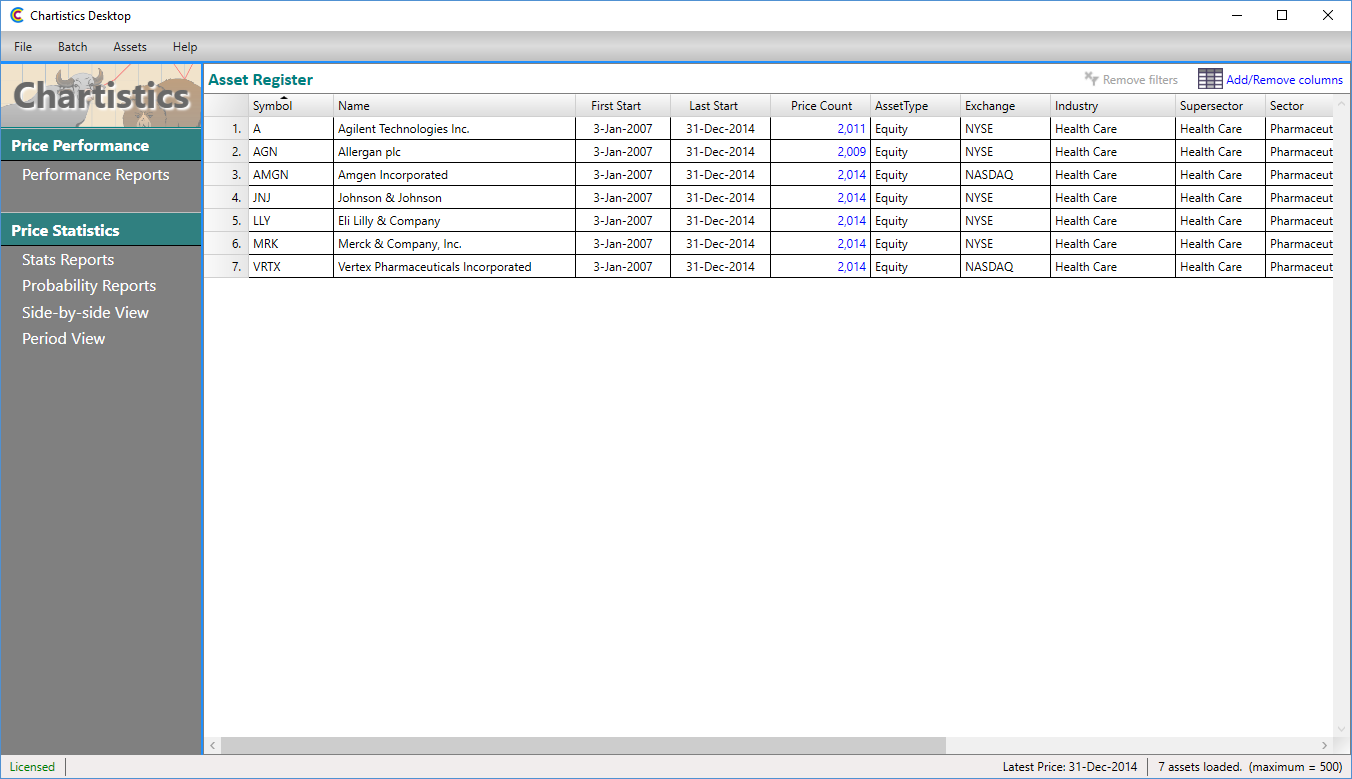This screenshot has width=1352, height=779.
Task: Maximize the Chartistics Desktop window
Action: click(x=1282, y=15)
